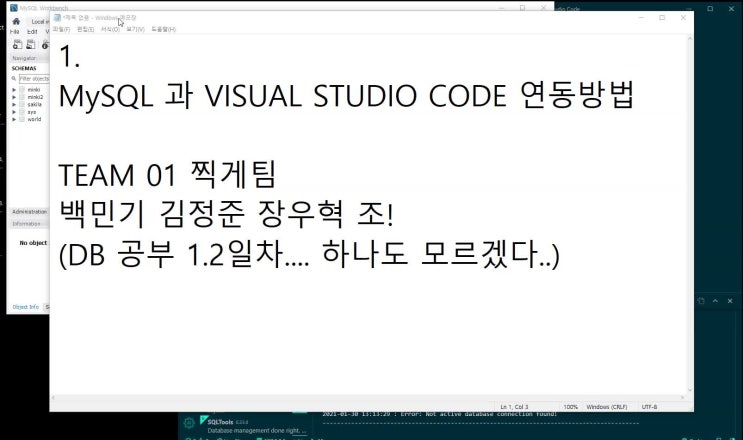Select the world schema name
743x440 pixels.
coord(34,119)
